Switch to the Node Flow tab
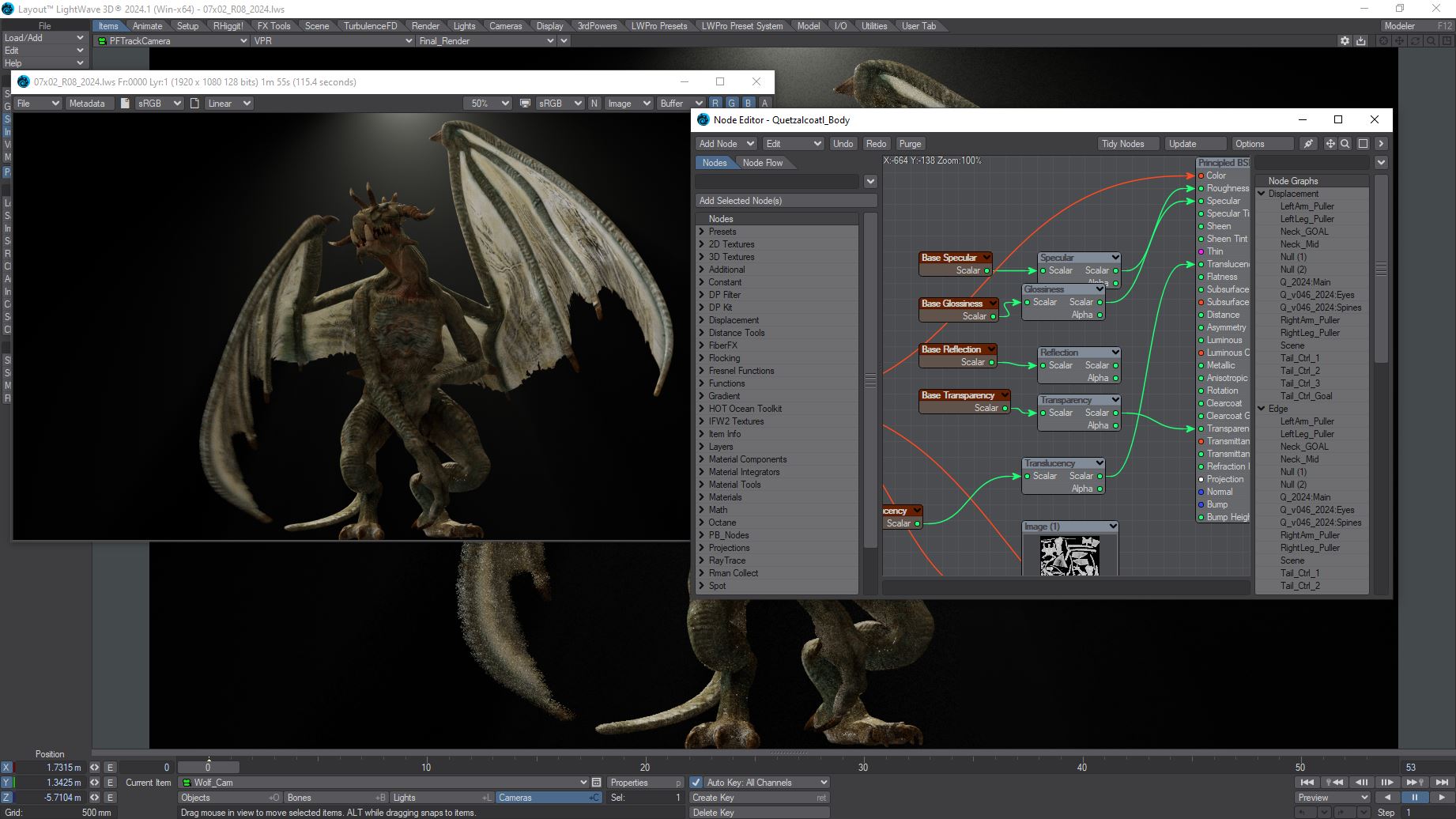Image resolution: width=1456 pixels, height=819 pixels. pyautogui.click(x=763, y=163)
